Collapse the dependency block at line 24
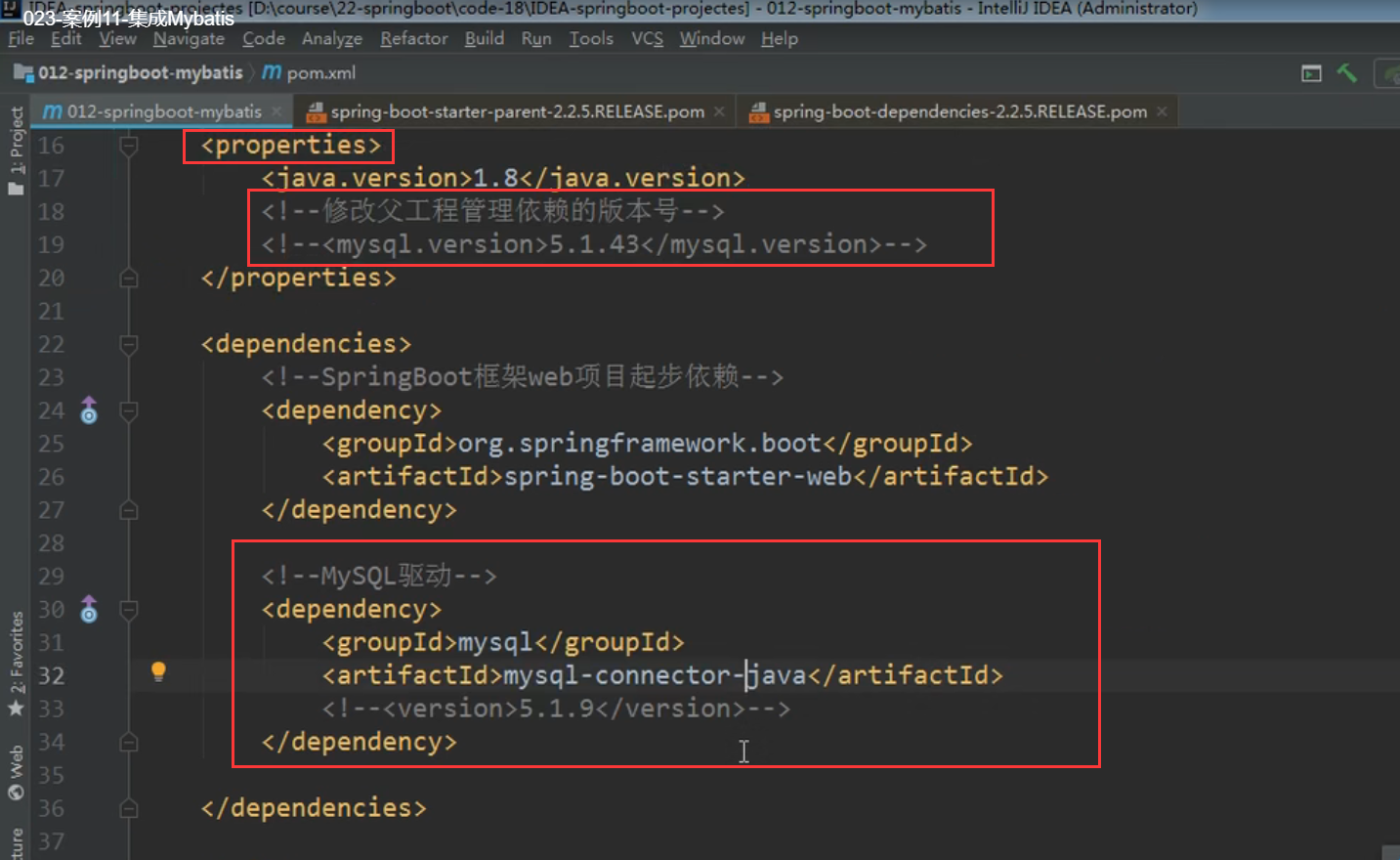 (128, 410)
